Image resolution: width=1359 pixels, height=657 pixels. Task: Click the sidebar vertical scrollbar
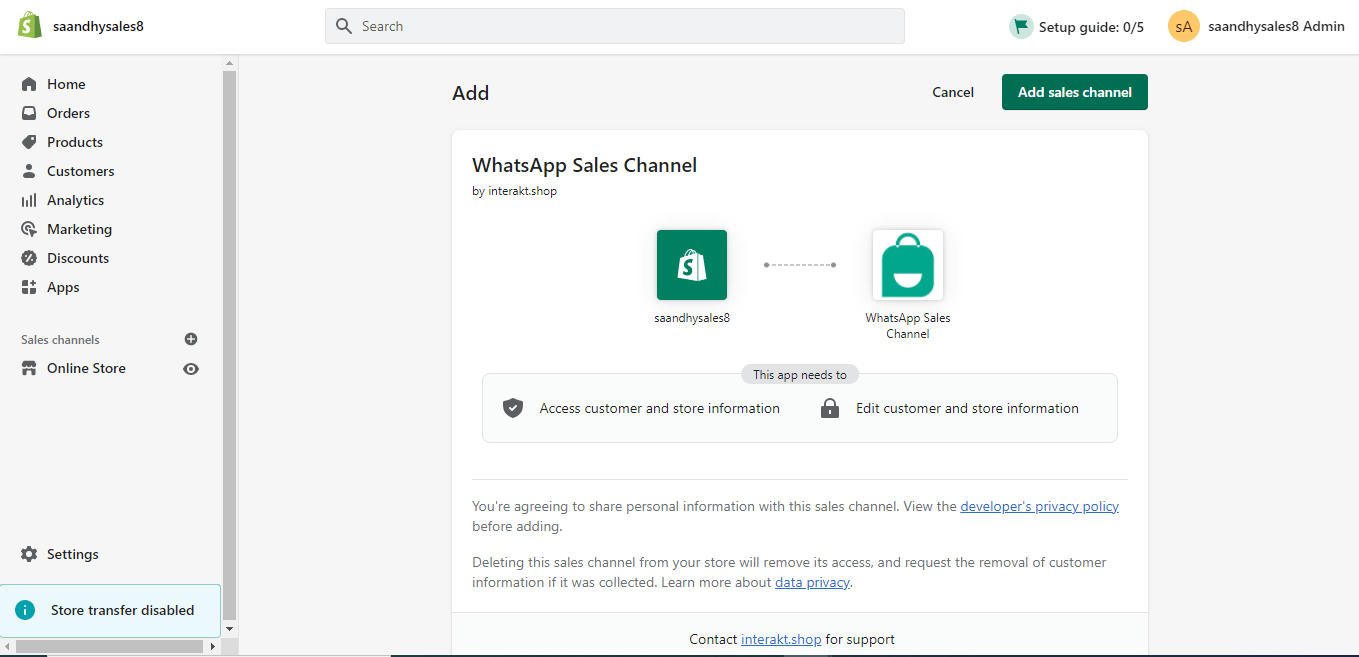(x=229, y=345)
